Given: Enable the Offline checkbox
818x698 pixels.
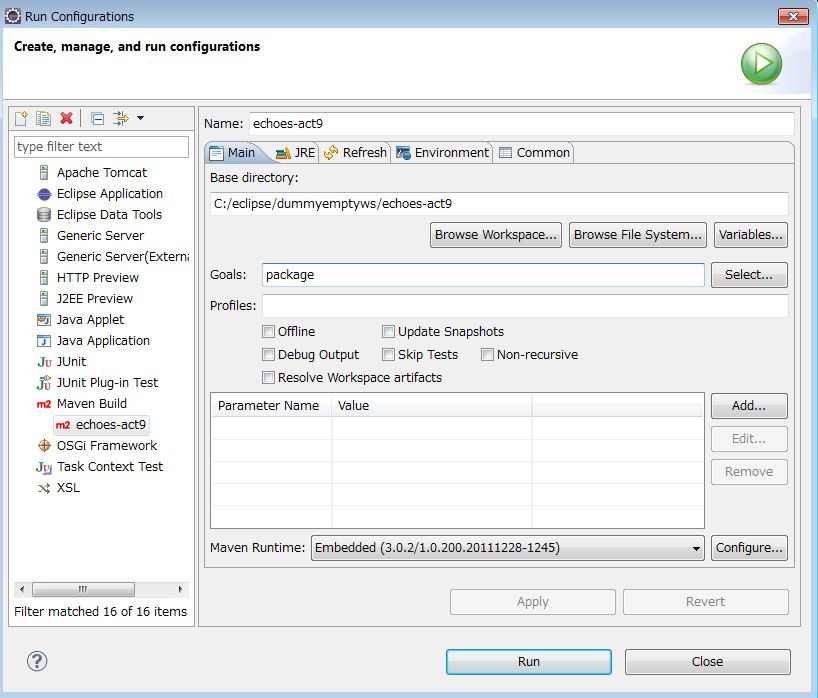Looking at the screenshot, I should [268, 332].
